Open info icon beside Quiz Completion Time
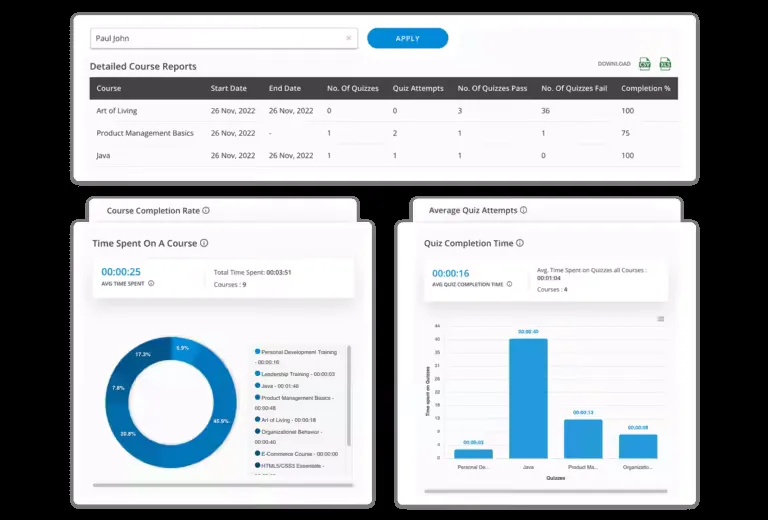This screenshot has height=520, width=768. pos(520,243)
